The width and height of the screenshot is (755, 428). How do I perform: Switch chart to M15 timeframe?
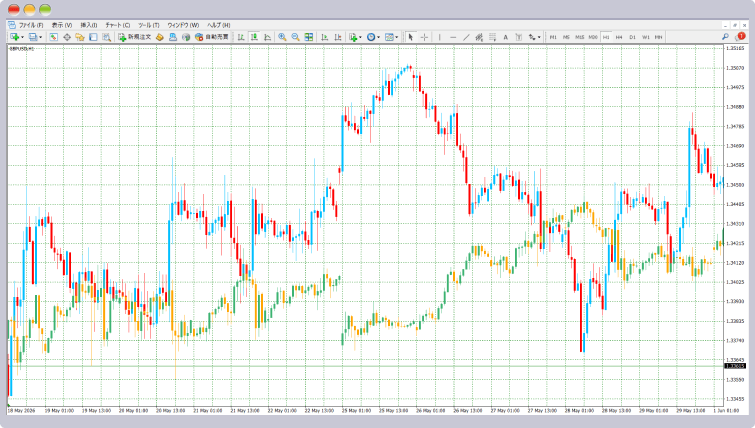click(579, 37)
